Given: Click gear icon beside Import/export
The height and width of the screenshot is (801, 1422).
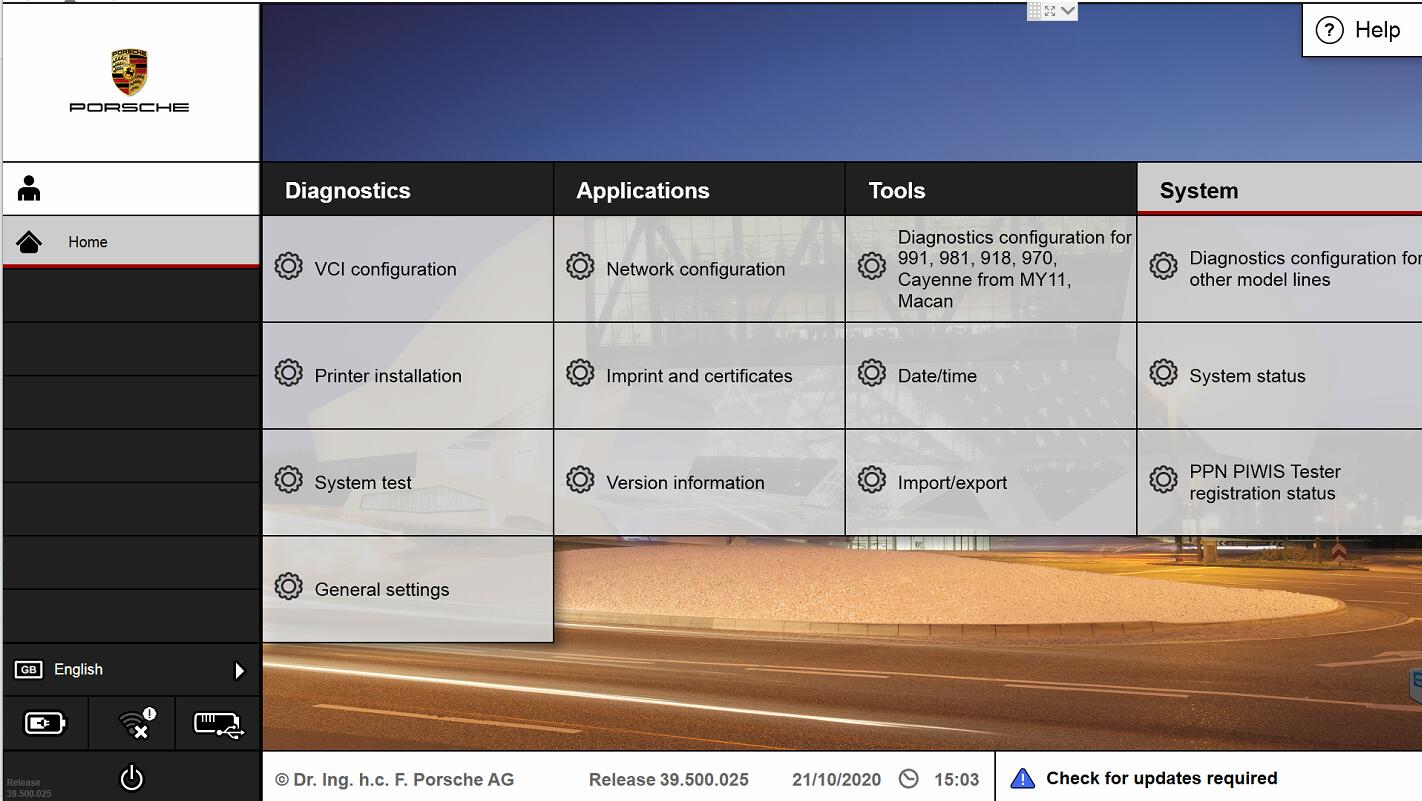Looking at the screenshot, I should (x=872, y=480).
